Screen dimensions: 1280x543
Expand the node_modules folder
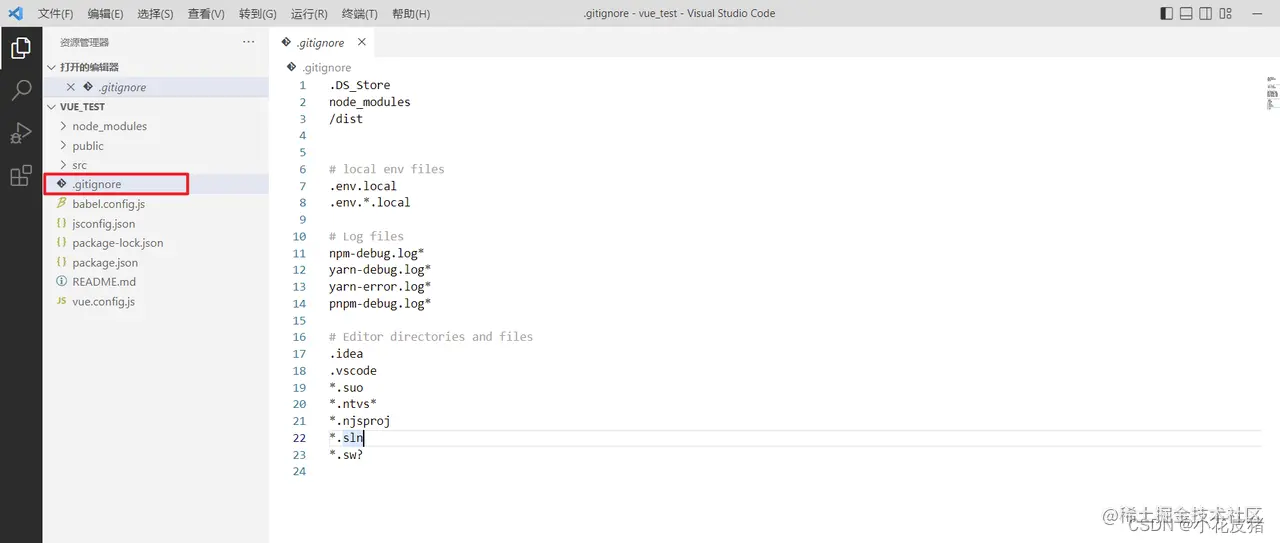tap(155, 126)
